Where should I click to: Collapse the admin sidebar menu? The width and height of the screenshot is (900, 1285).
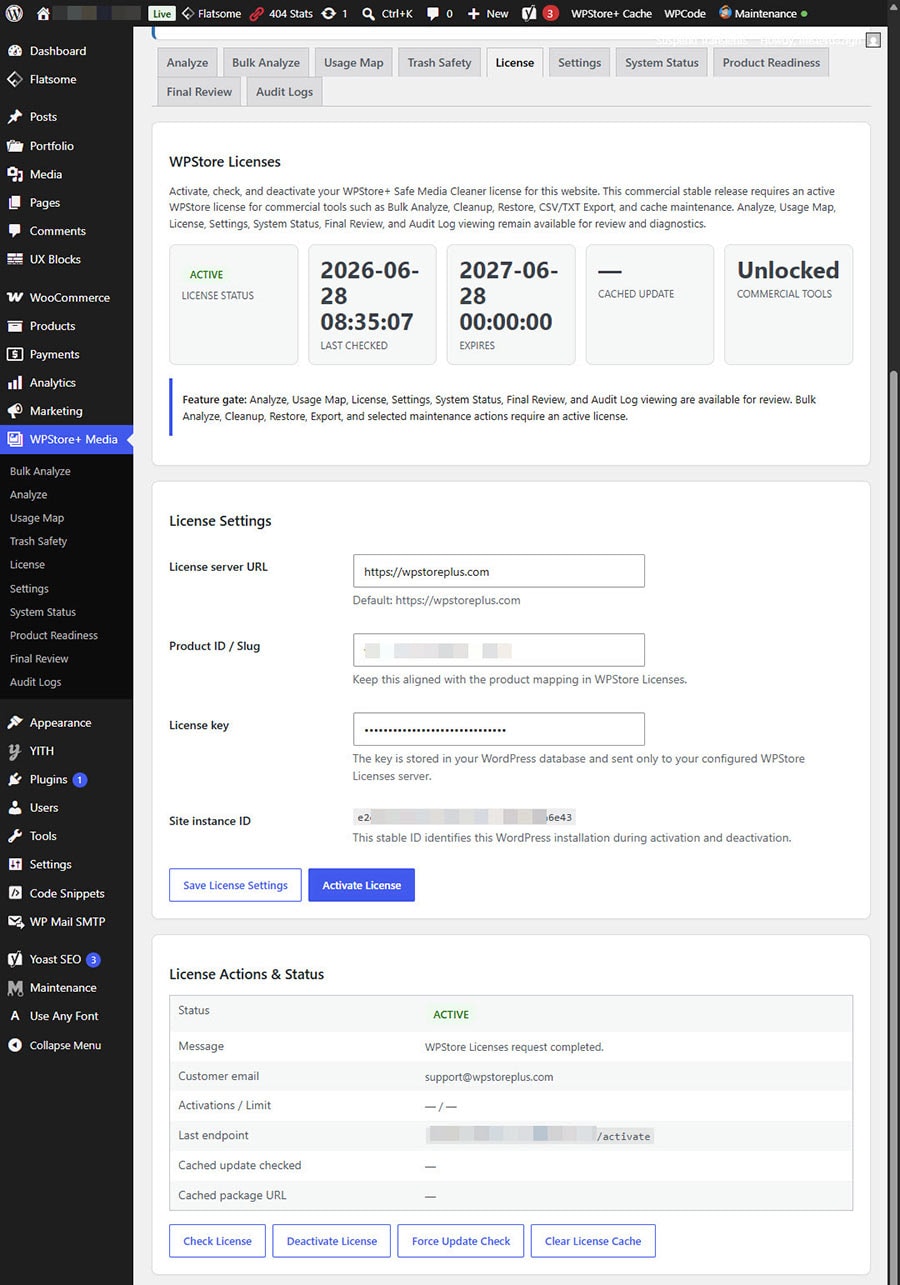pyautogui.click(x=66, y=1045)
